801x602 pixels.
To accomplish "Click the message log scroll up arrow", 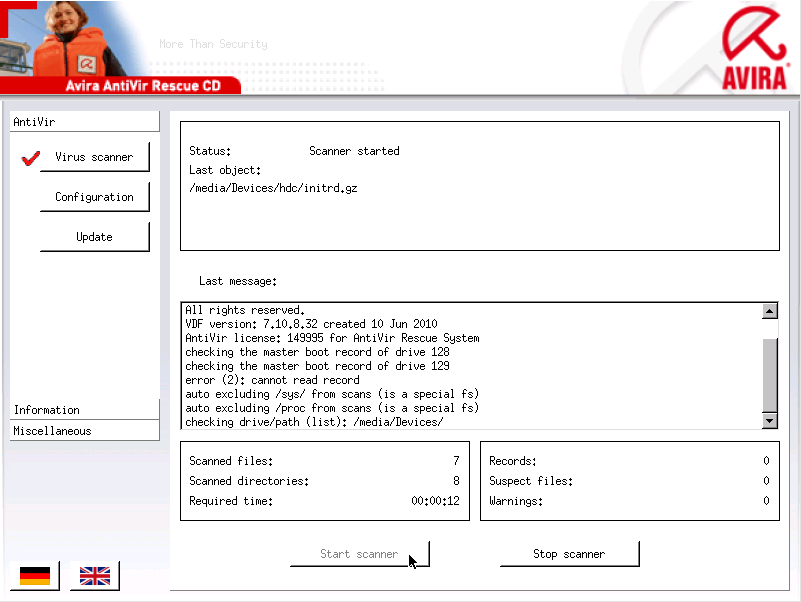I will click(769, 311).
